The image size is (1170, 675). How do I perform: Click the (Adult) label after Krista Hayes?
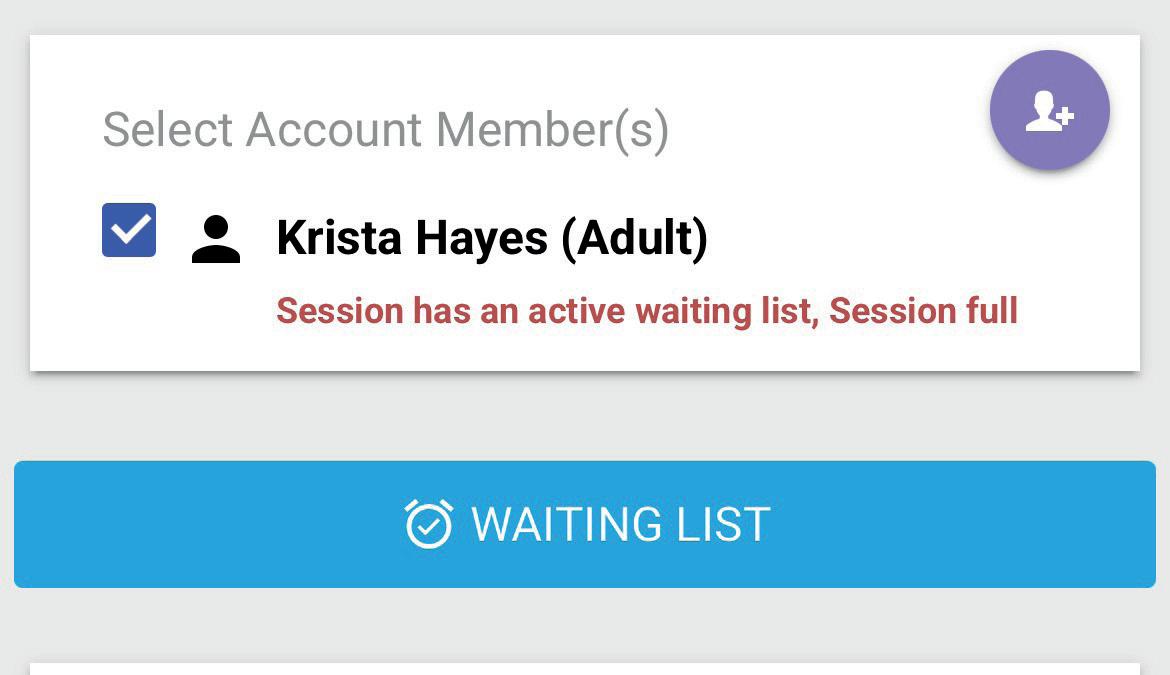pos(634,239)
